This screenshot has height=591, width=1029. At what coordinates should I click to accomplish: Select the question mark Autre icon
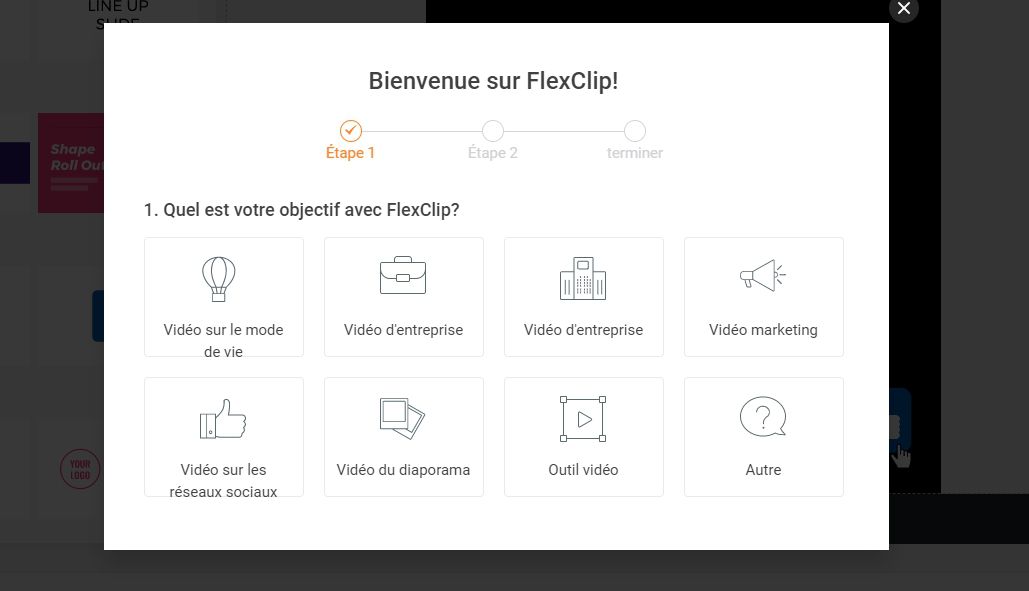click(x=763, y=417)
